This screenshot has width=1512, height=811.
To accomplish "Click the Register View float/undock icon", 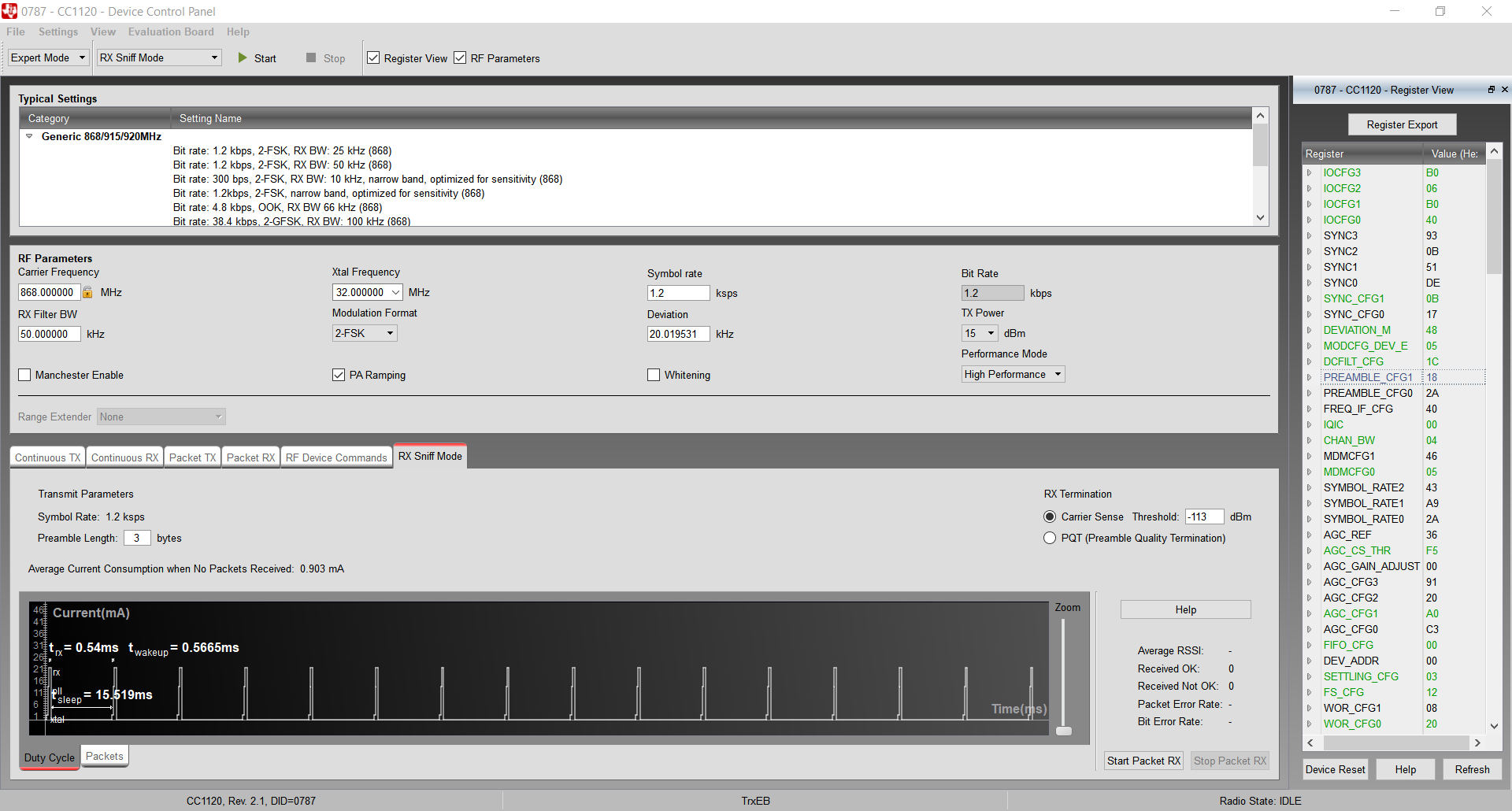I will click(1492, 90).
